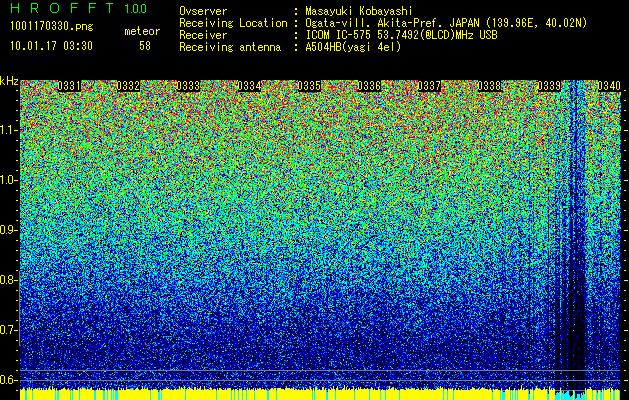Select the 0336 time marker
Image resolution: width=629 pixels, height=400 pixels.
coord(369,86)
